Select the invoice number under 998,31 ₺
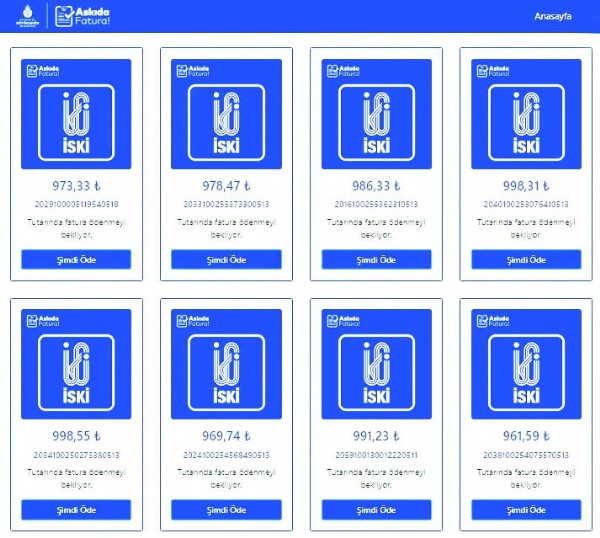The height and width of the screenshot is (538, 600). pos(526,204)
